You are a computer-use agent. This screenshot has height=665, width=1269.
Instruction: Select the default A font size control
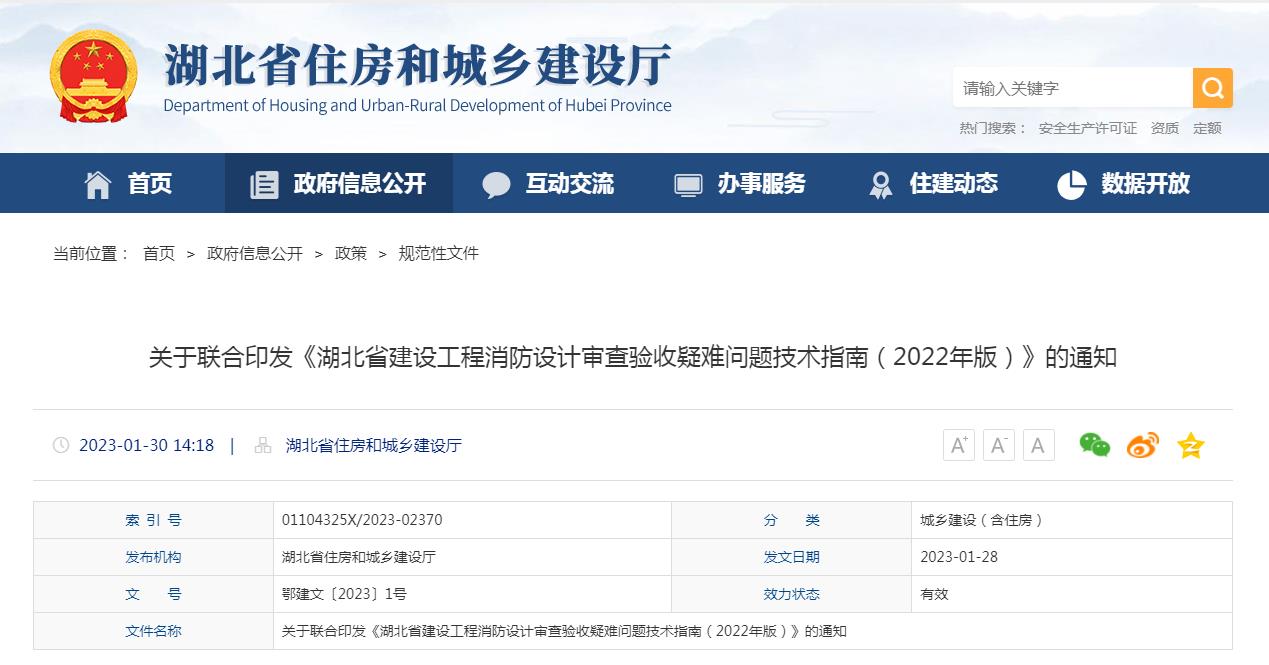[x=1038, y=445]
